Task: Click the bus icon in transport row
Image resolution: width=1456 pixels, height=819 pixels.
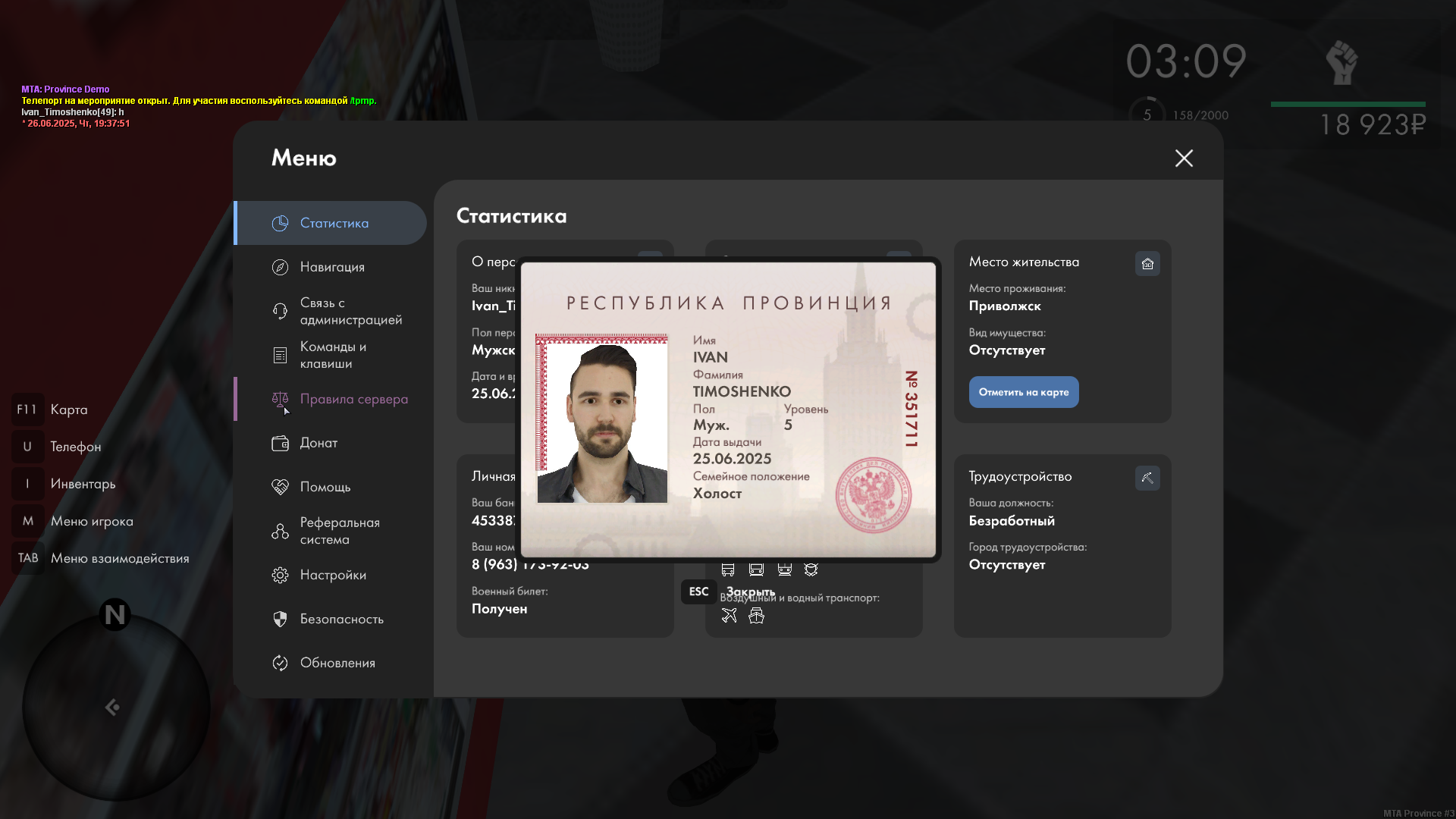Action: click(728, 570)
